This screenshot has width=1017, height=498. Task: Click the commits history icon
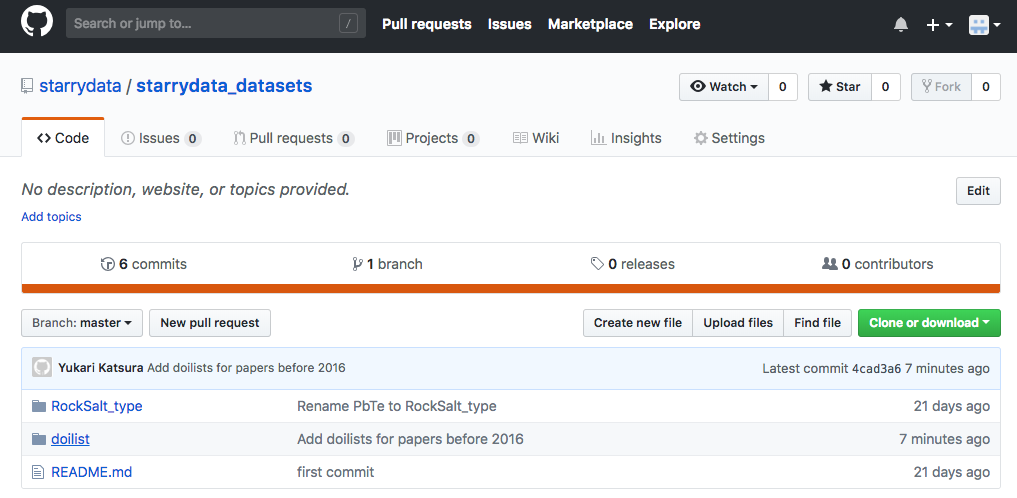pos(108,264)
